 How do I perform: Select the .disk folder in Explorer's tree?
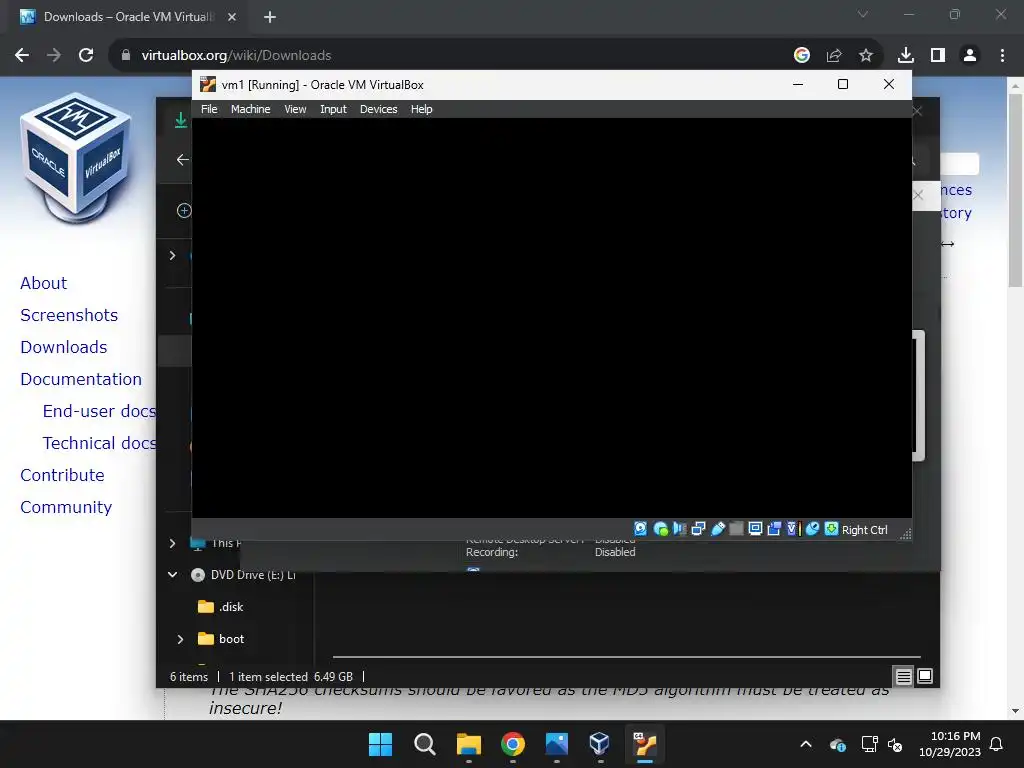tap(221, 607)
